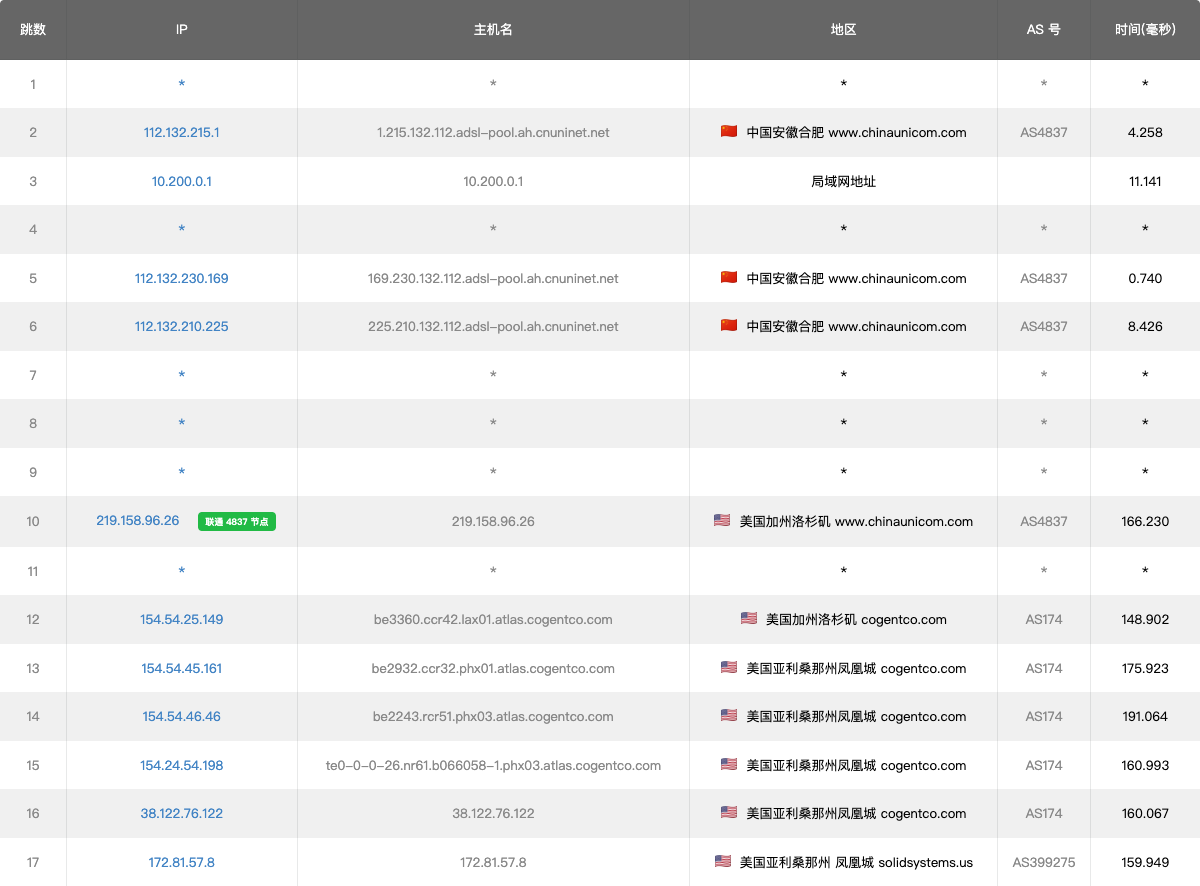
Task: Click the US flag icon in hop 14 row
Action: (x=729, y=716)
